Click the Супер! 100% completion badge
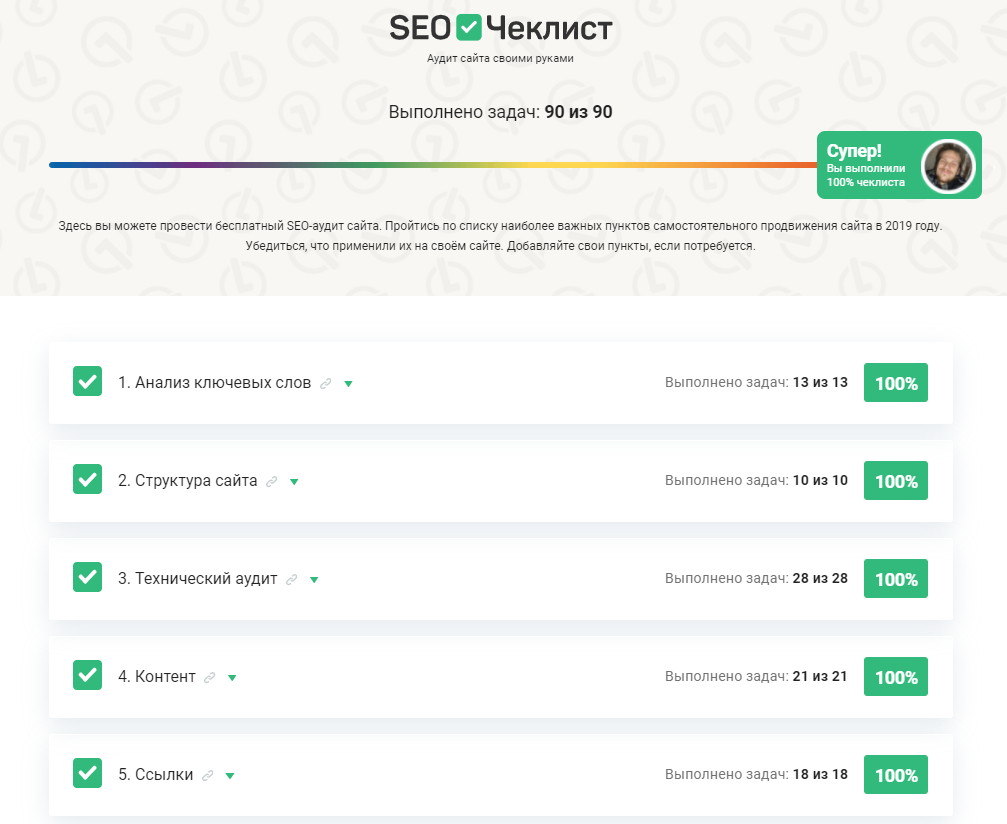This screenshot has width=1007, height=824. pyautogui.click(x=866, y=165)
